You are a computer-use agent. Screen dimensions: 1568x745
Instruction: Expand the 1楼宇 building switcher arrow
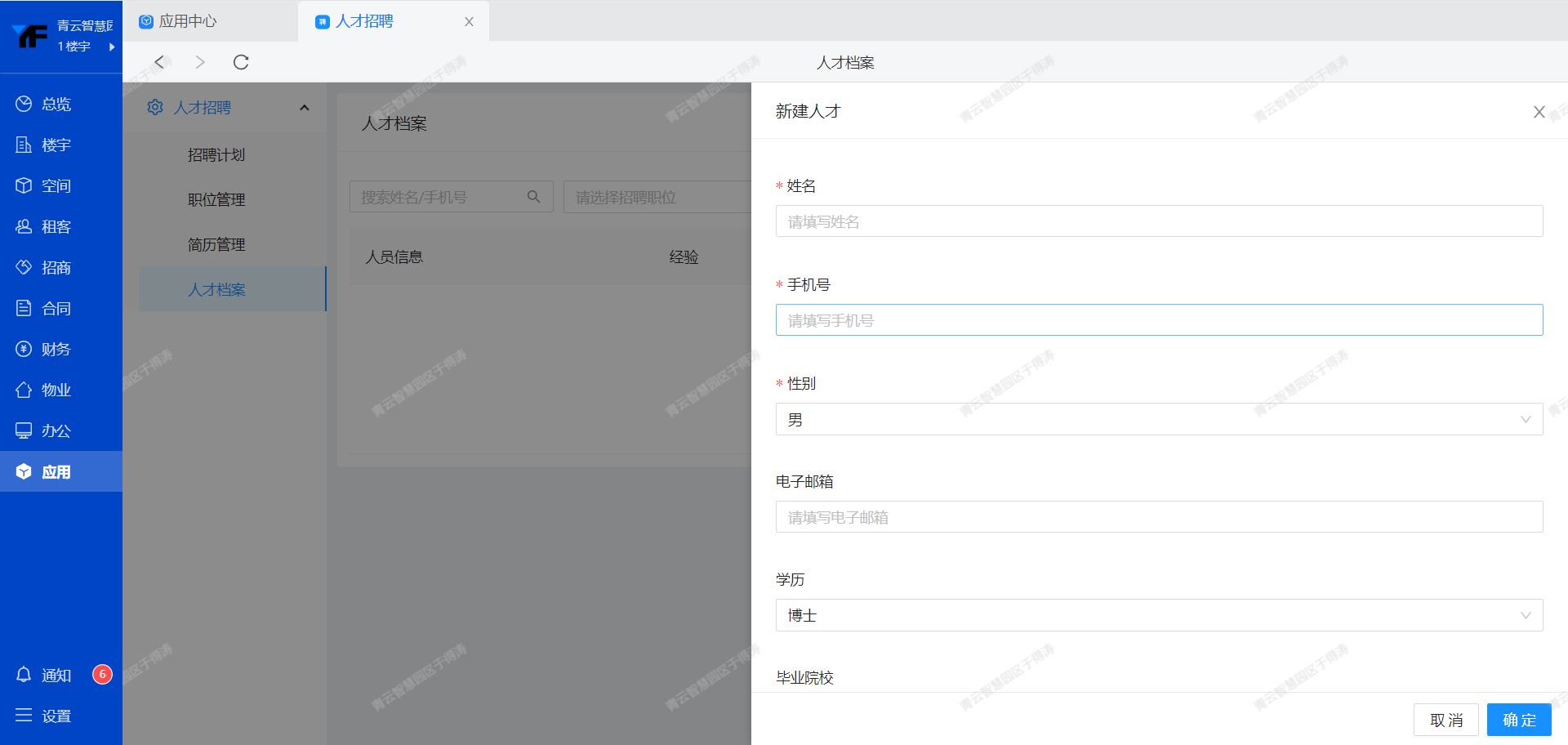tap(112, 47)
